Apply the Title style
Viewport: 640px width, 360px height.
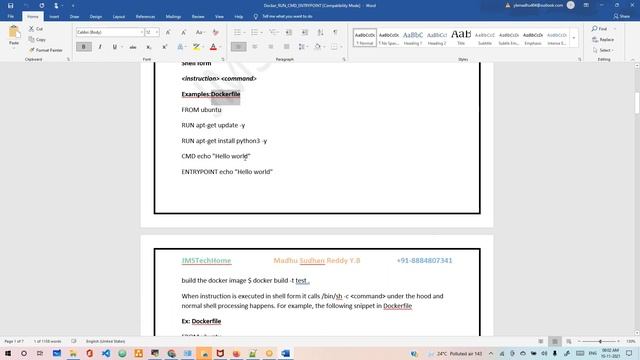point(461,38)
